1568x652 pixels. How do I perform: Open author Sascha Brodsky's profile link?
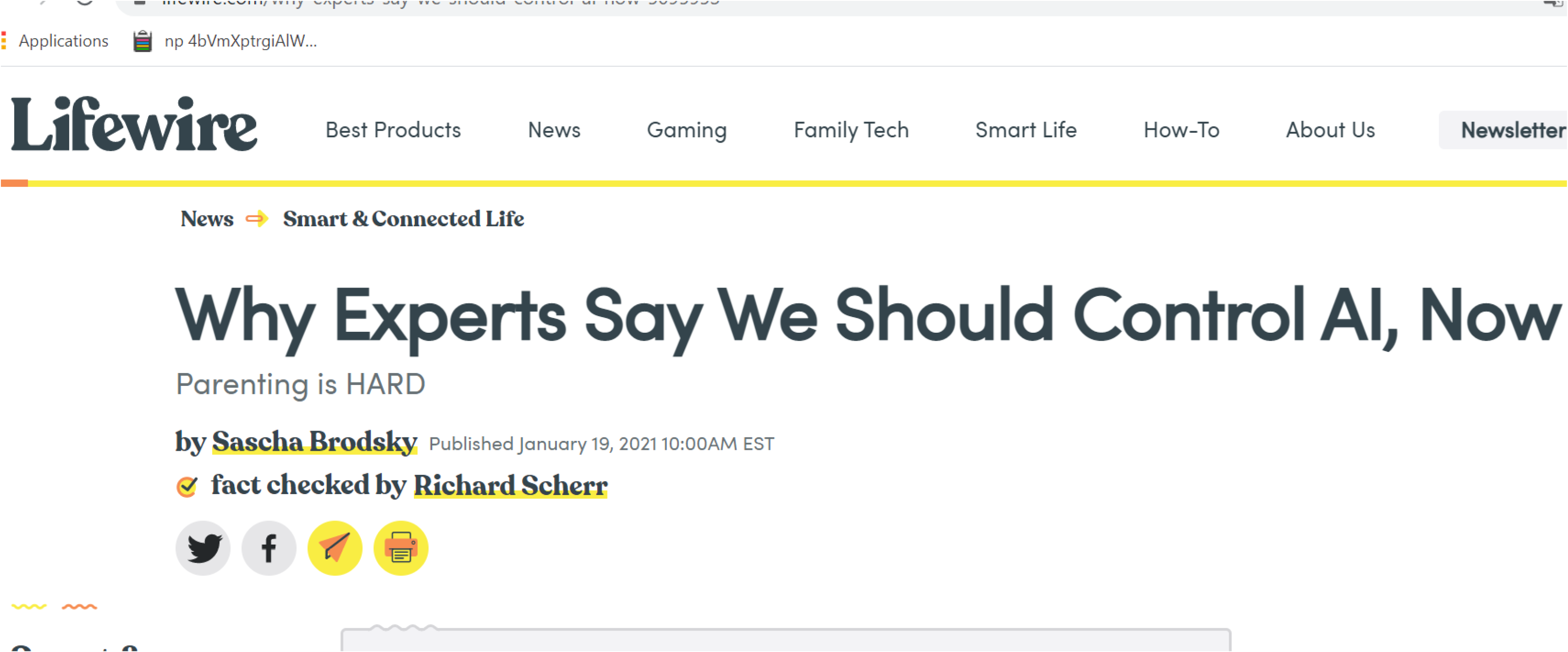tap(314, 442)
